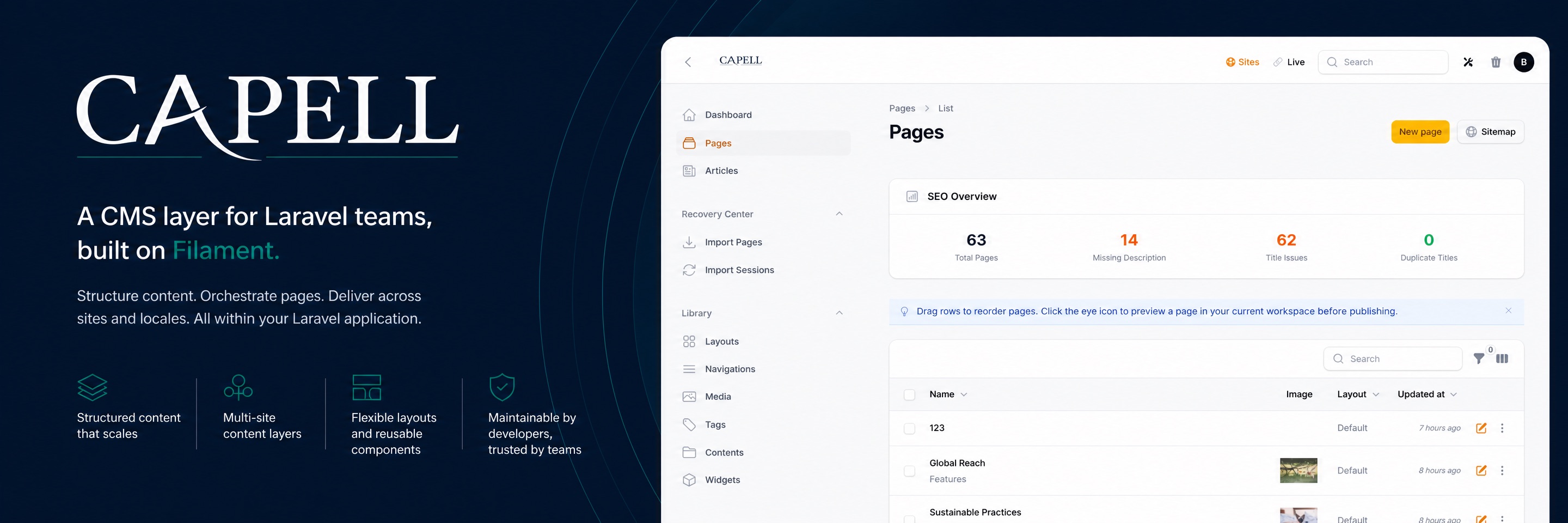Viewport: 1568px width, 523px height.
Task: Sort by Name column
Action: click(x=948, y=394)
